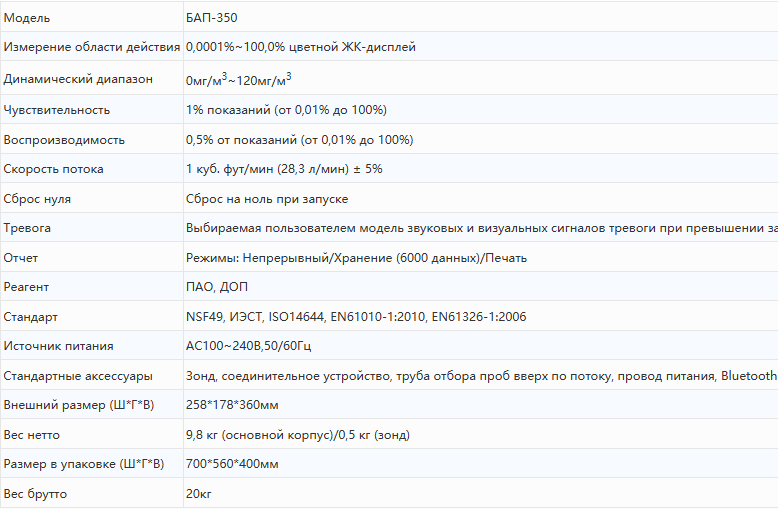
Task: Select the 0,0001%~100,0% цветной ЖК-дисплей value
Action: click(300, 47)
